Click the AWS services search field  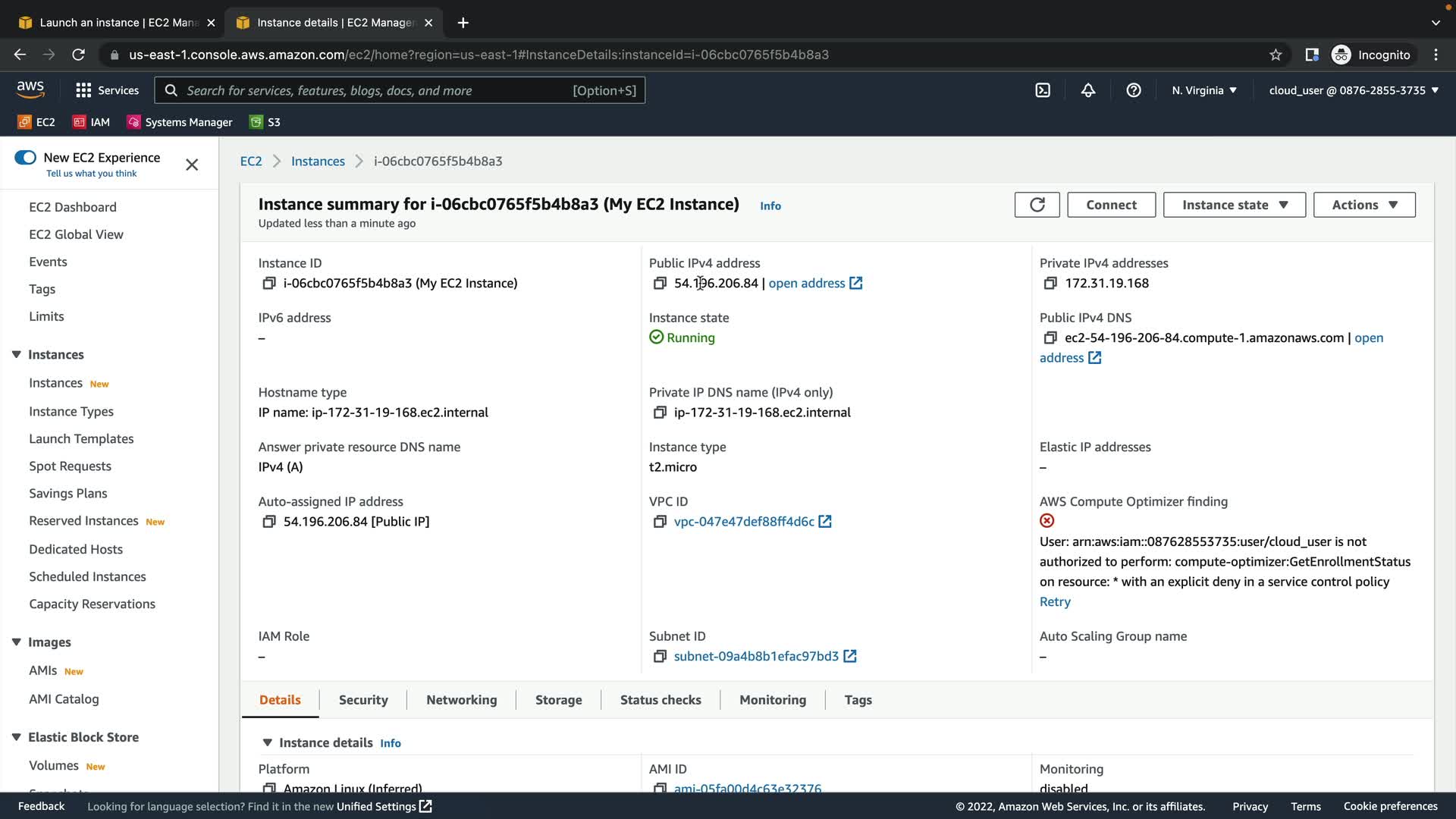[x=379, y=90]
